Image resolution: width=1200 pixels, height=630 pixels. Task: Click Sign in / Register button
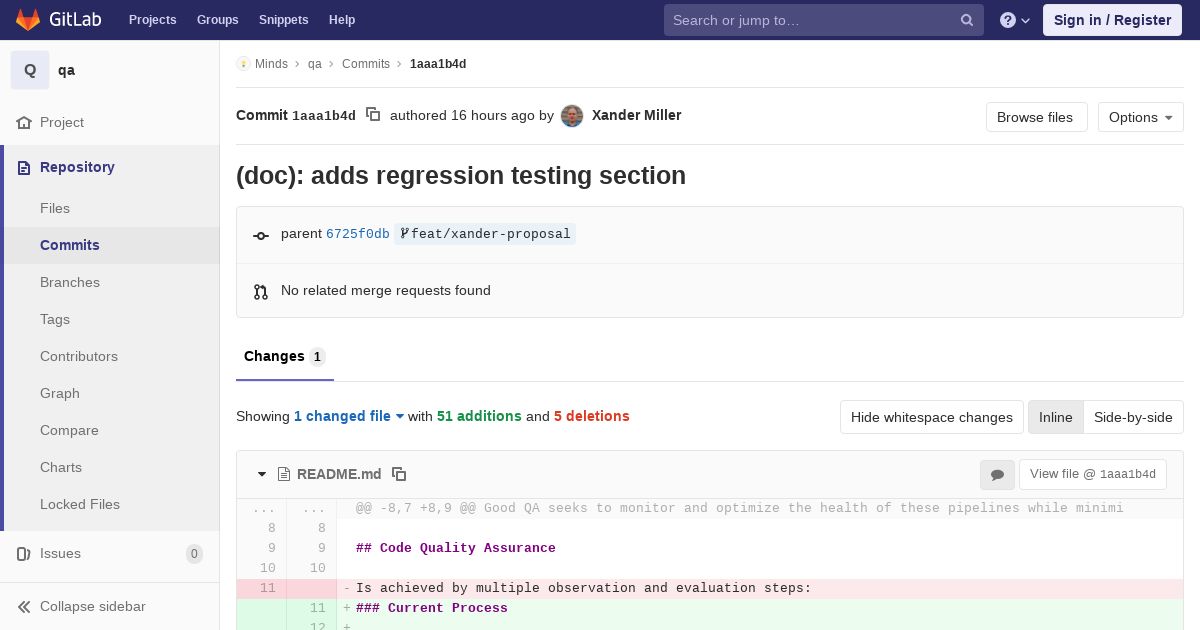1112,20
